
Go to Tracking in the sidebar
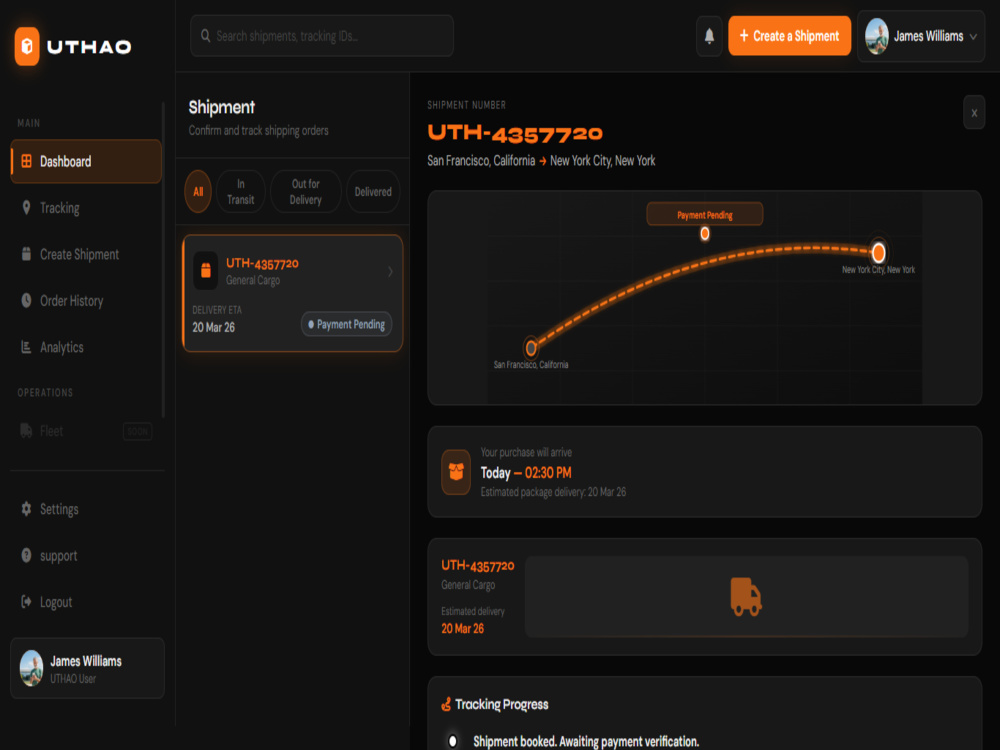coord(86,208)
